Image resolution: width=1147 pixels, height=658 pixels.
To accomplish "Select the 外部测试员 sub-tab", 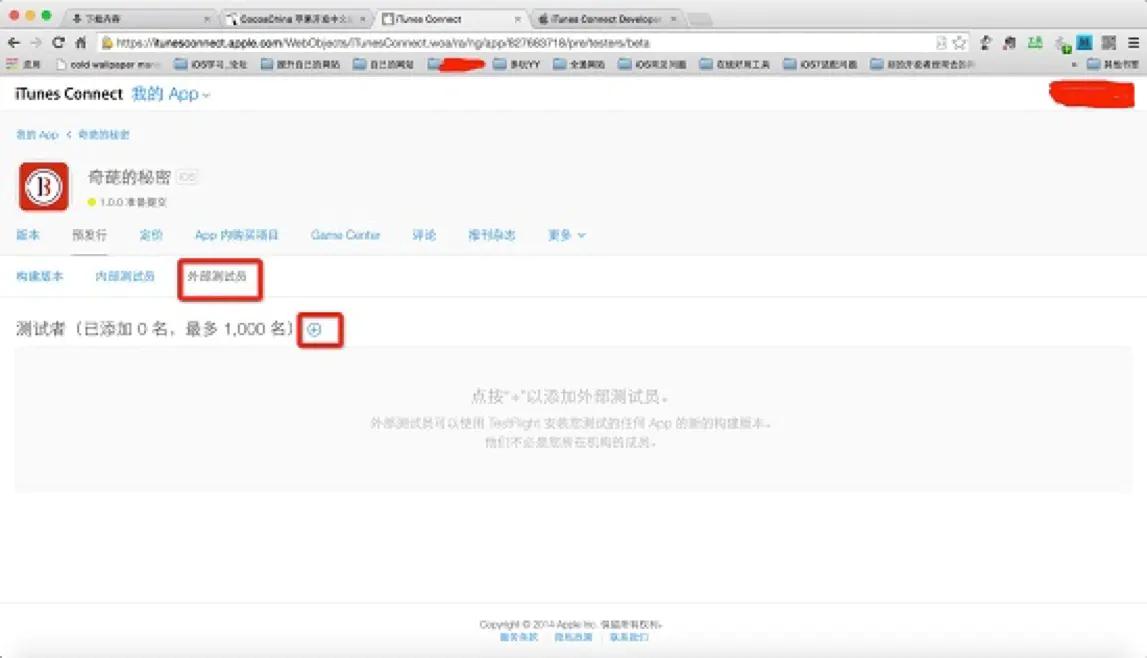I will (x=217, y=276).
